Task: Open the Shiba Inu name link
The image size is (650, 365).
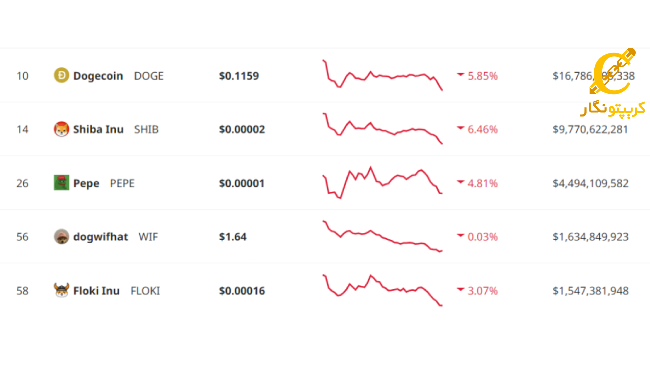Action: [98, 129]
